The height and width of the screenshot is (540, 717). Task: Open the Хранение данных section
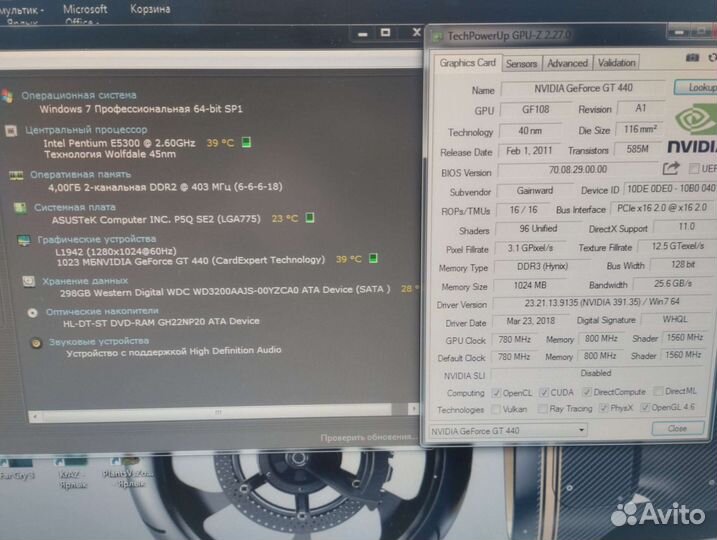tap(85, 281)
